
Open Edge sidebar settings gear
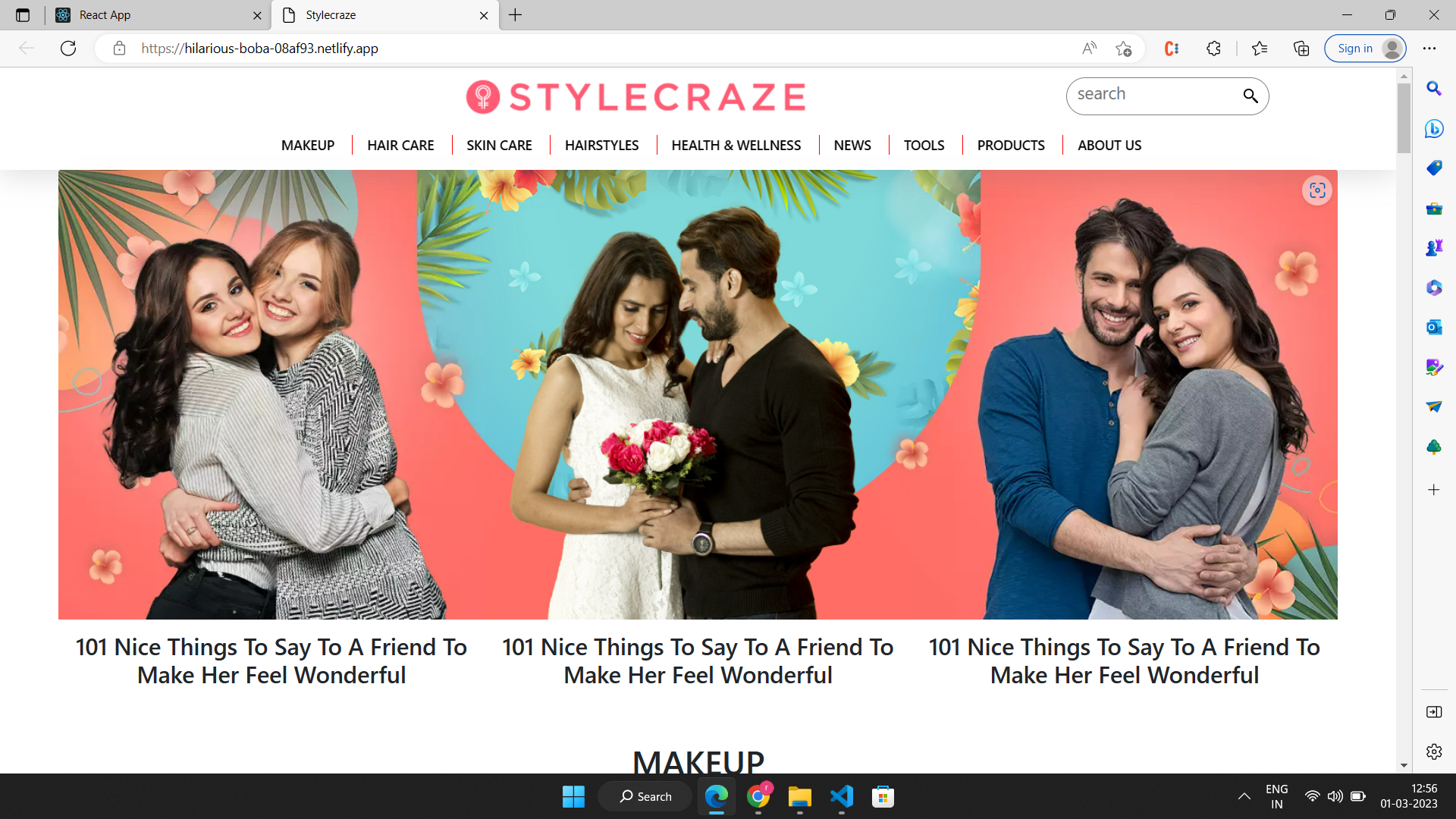click(1433, 752)
